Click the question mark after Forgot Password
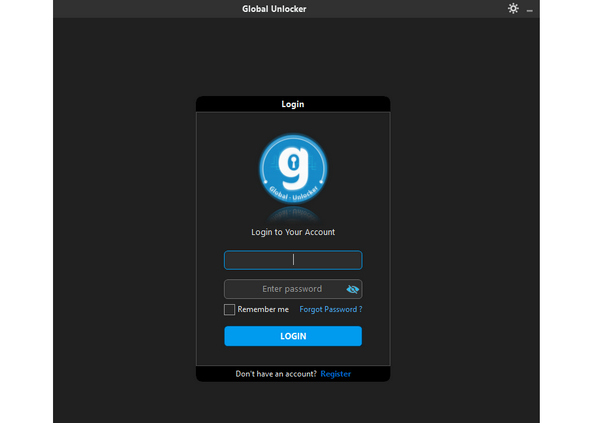The width and height of the screenshot is (600, 423). 360,310
